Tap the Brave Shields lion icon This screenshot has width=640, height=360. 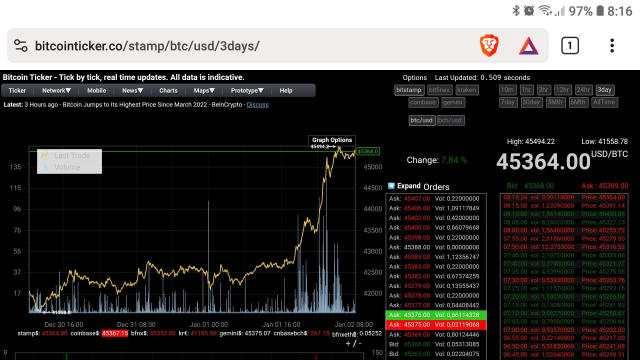[x=489, y=46]
